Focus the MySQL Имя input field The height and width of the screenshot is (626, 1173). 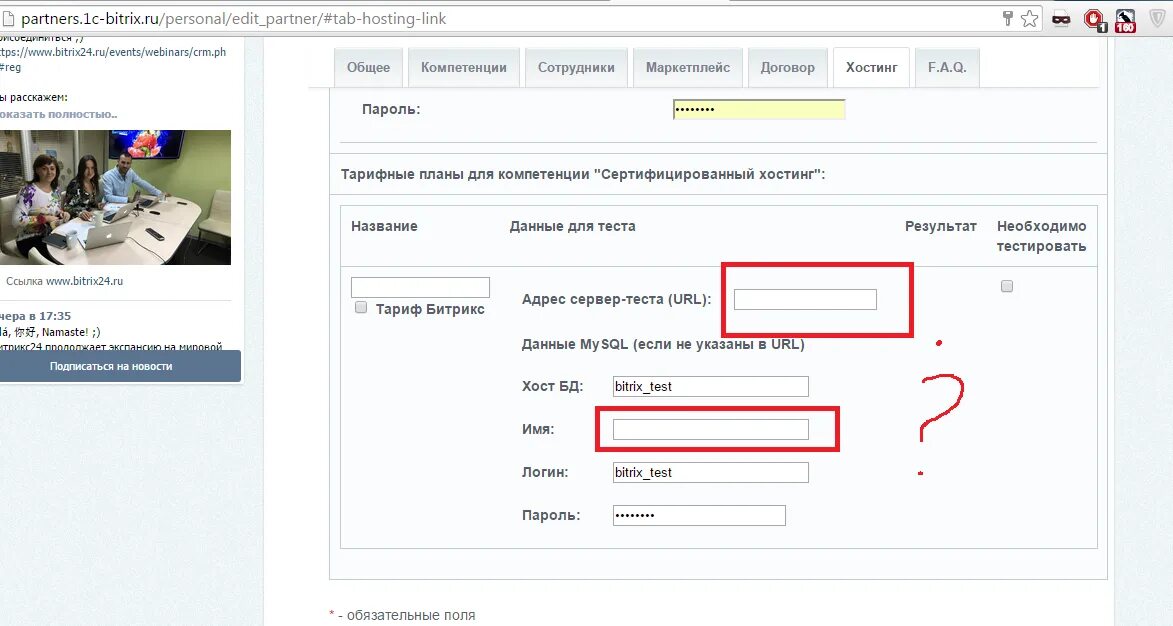tap(711, 429)
